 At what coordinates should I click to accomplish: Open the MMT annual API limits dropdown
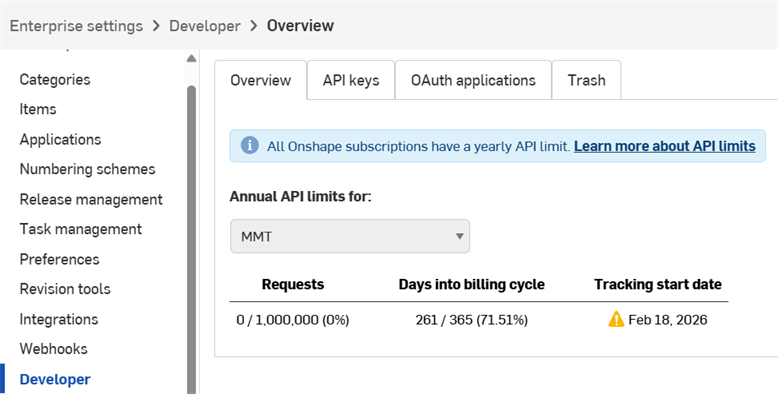(x=350, y=236)
